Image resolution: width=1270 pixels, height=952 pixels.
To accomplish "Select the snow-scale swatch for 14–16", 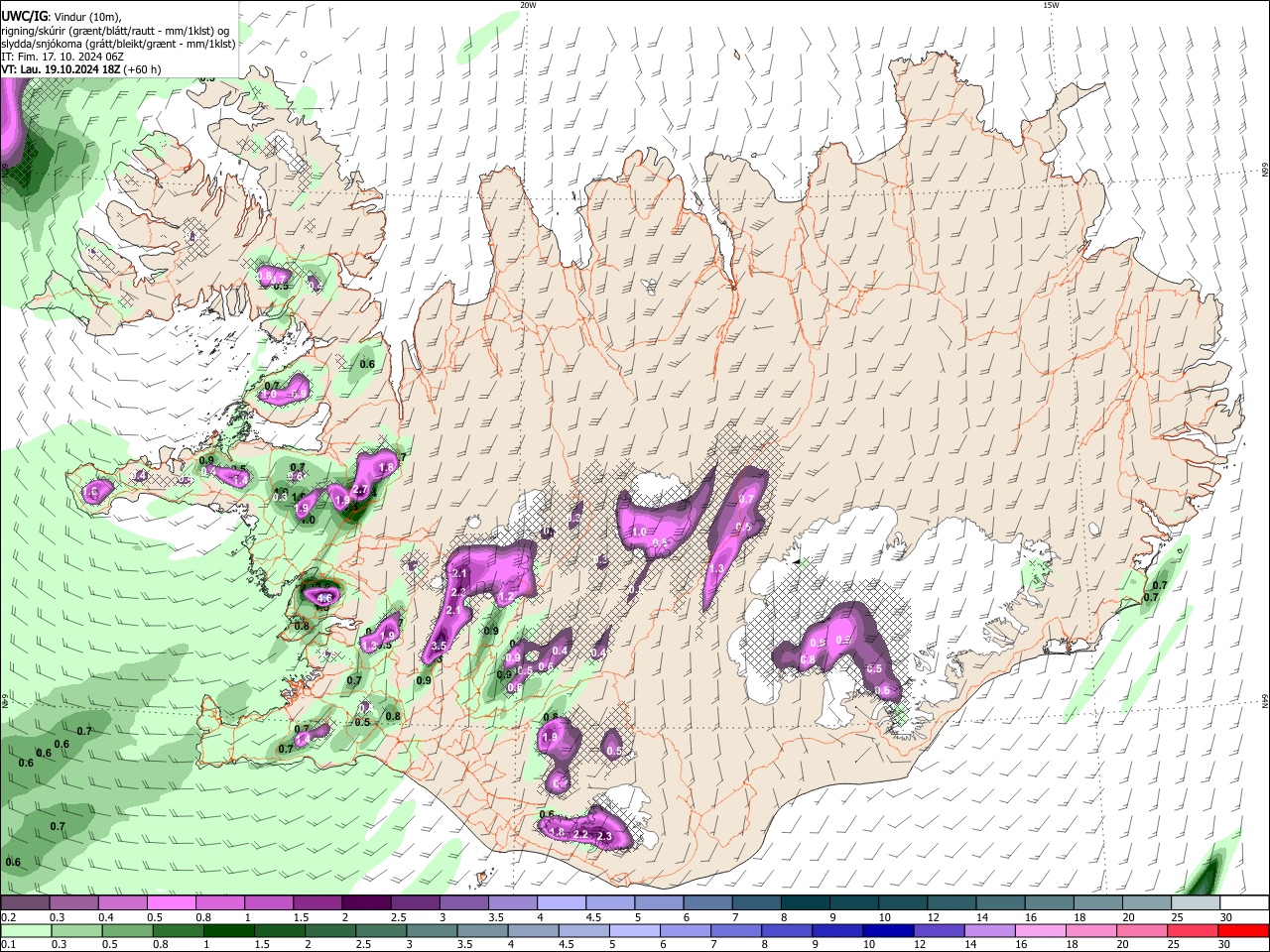I will (x=998, y=903).
